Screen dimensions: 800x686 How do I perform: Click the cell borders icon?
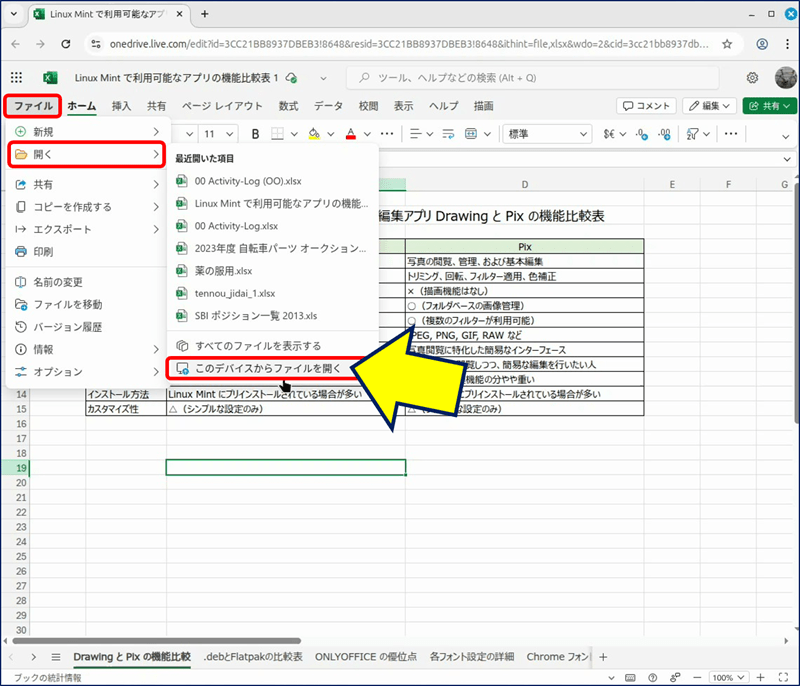point(278,134)
